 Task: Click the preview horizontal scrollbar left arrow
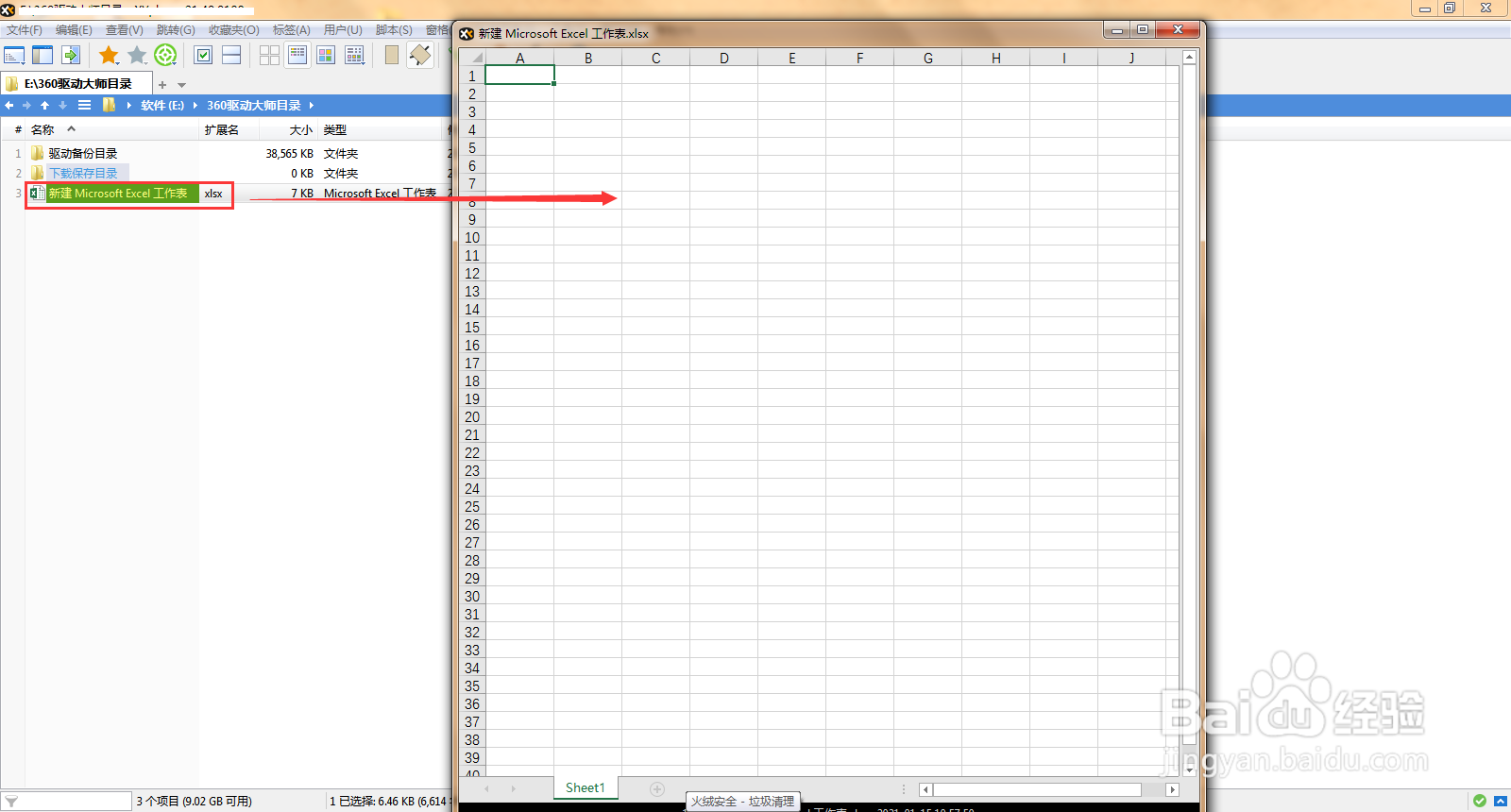pyautogui.click(x=926, y=789)
